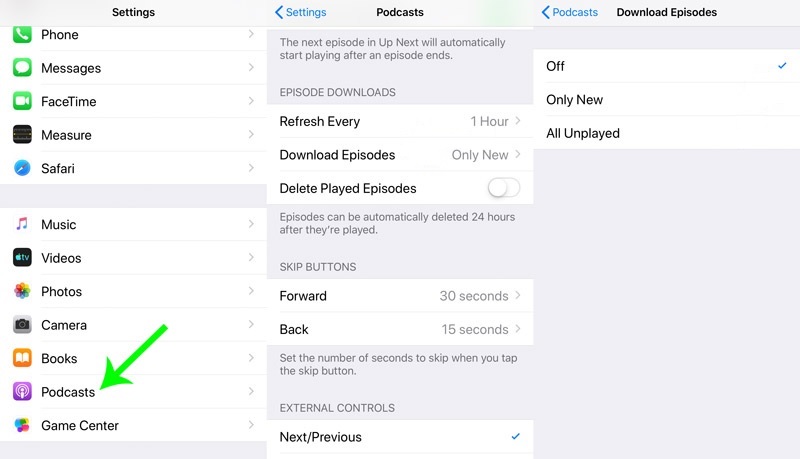Choose the All Unplayed option
The image size is (800, 459).
pos(665,133)
